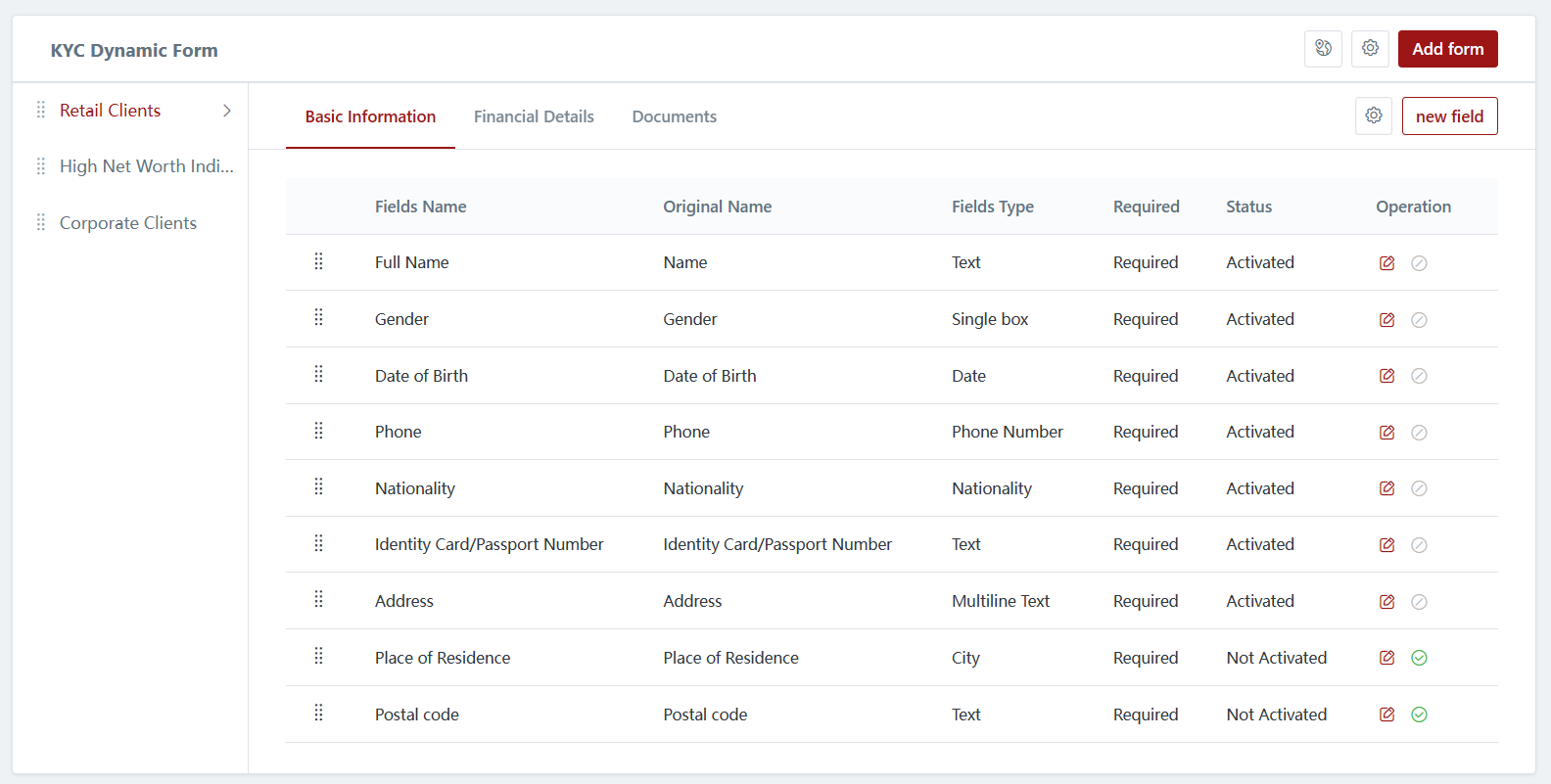This screenshot has width=1551, height=784.
Task: Grab the drag handle for Phone row
Action: pyautogui.click(x=318, y=432)
